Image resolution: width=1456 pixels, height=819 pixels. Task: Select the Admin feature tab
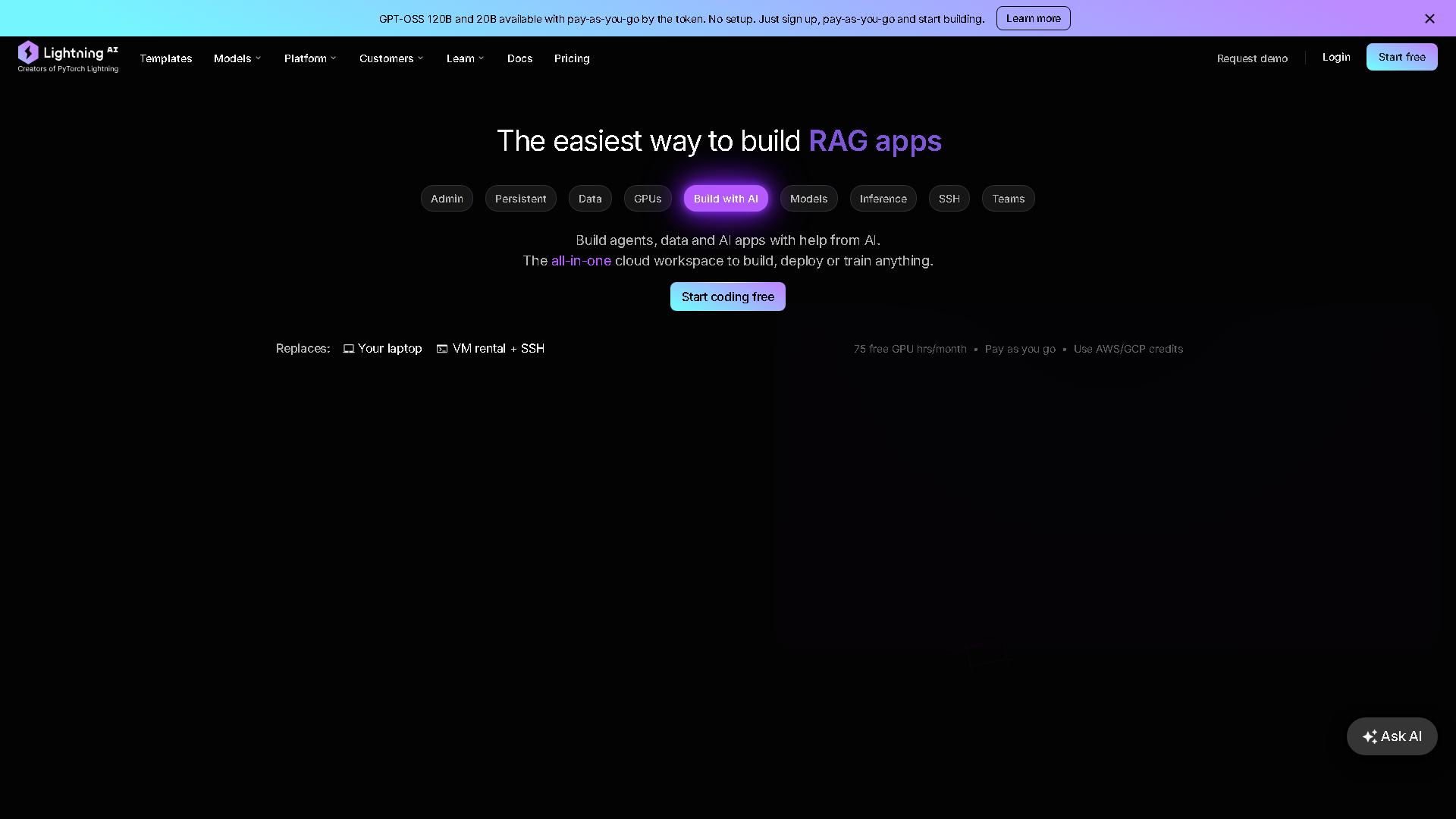pyautogui.click(x=447, y=199)
